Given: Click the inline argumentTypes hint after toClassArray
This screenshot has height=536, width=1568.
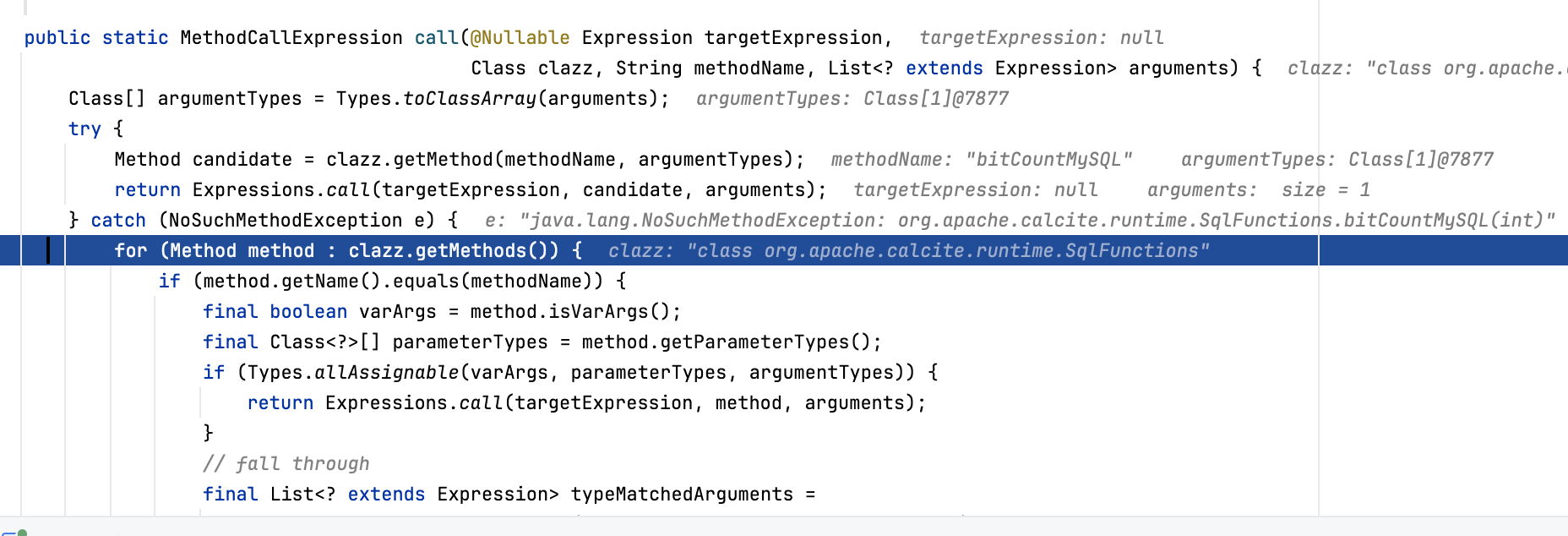Looking at the screenshot, I should [x=852, y=99].
